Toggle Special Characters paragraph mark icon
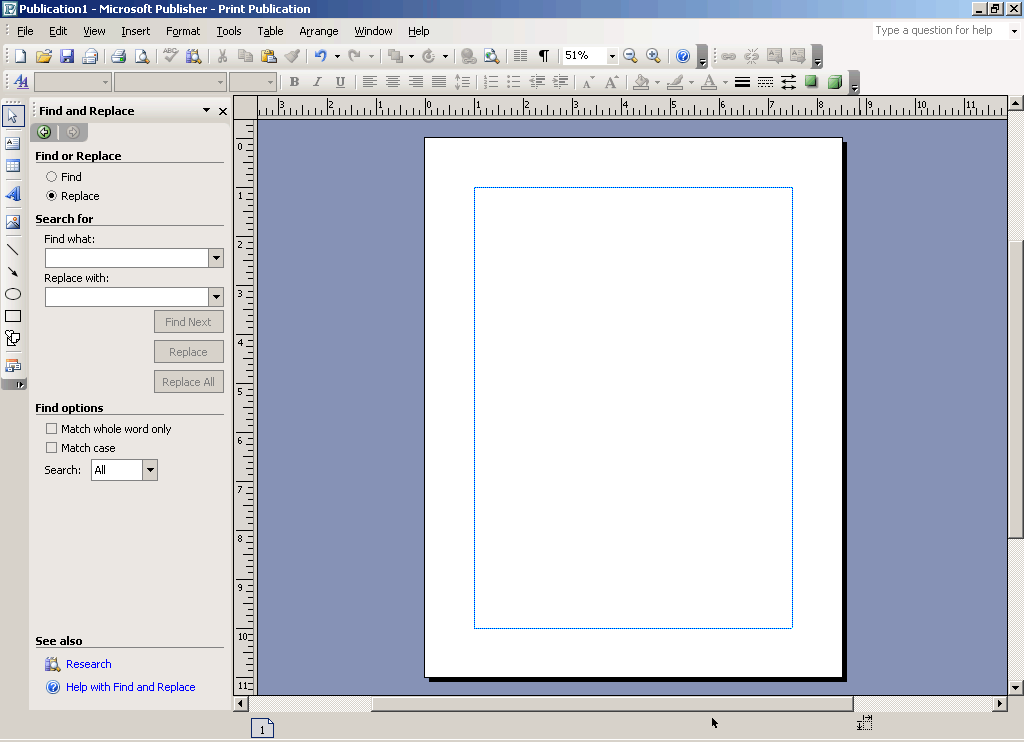 coord(543,56)
